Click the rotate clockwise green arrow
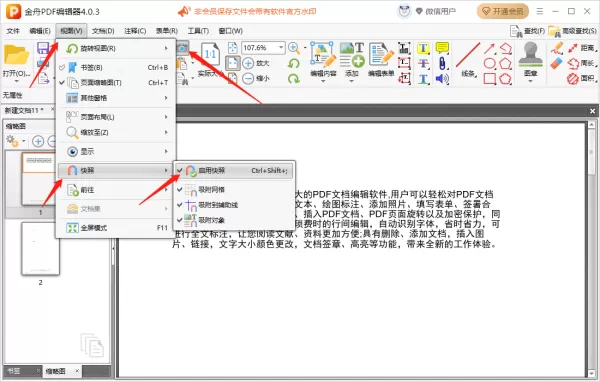This screenshot has width=600, height=382. click(x=294, y=78)
